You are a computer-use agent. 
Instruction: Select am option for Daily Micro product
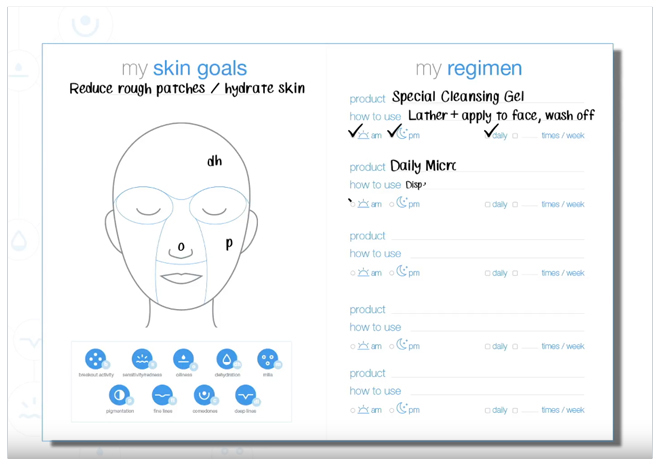(353, 204)
